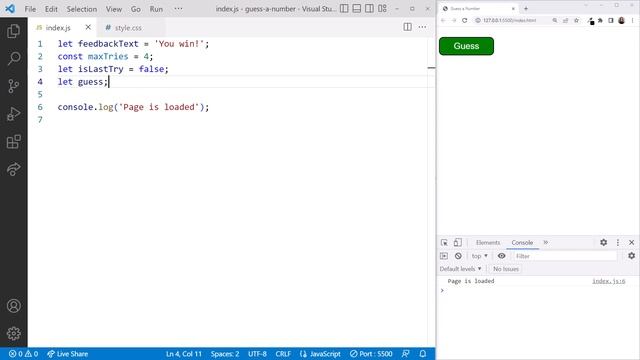Click the browser address bar URL
This screenshot has width=640, height=360.
coord(509,20)
